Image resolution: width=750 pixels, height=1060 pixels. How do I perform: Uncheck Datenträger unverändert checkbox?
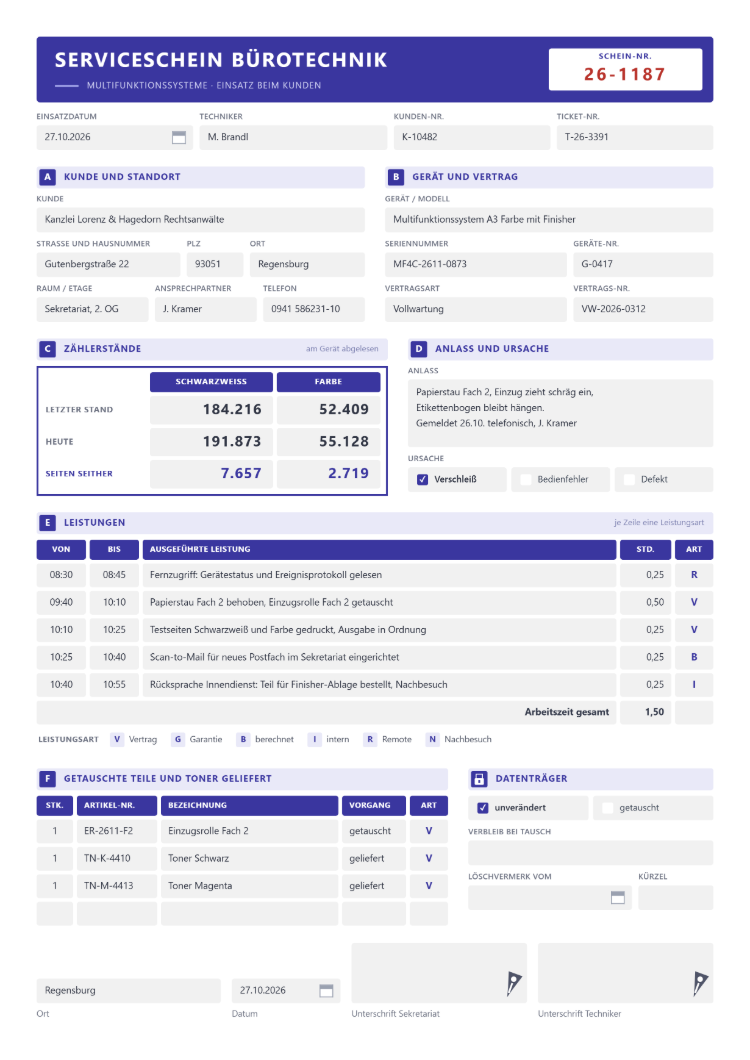click(x=483, y=808)
